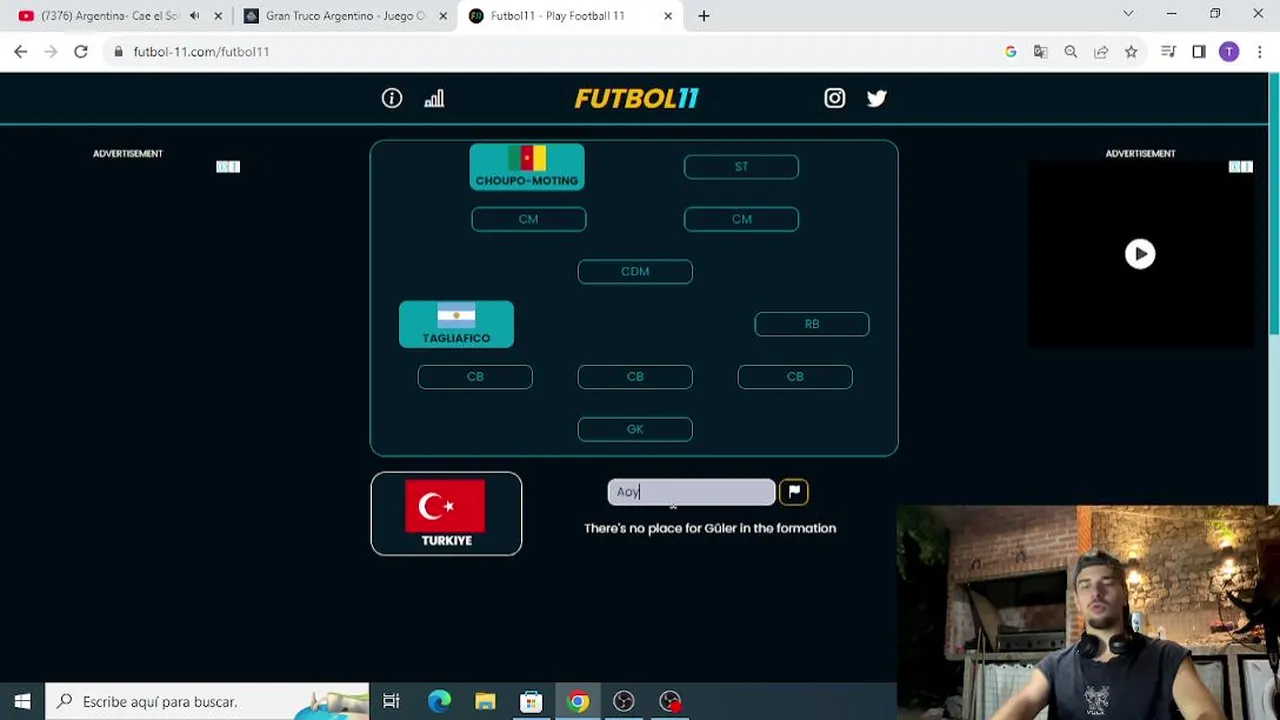Click the Chrome taskbar icon
The width and height of the screenshot is (1280, 720).
[x=578, y=702]
